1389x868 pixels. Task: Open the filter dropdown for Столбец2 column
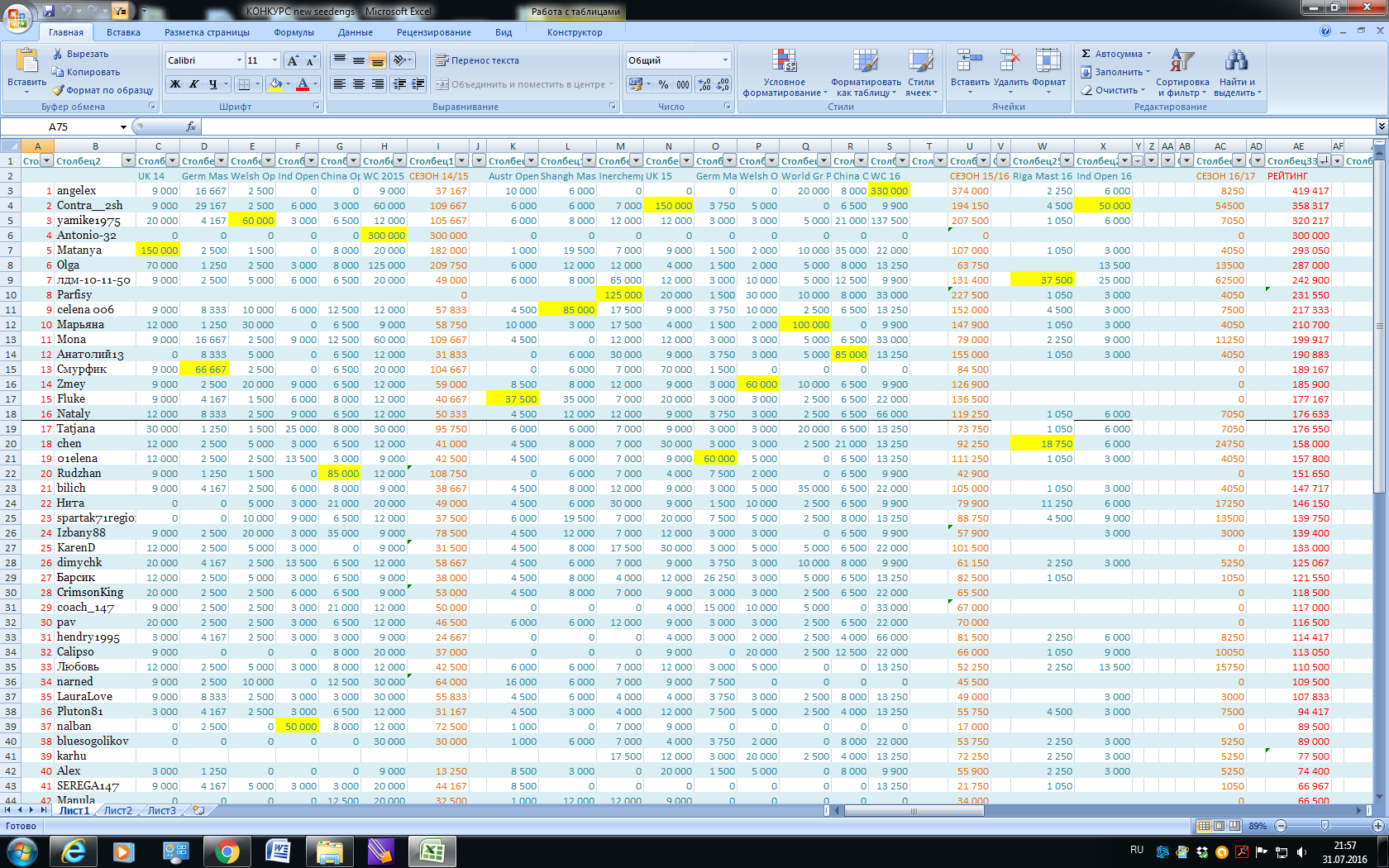pos(128,160)
